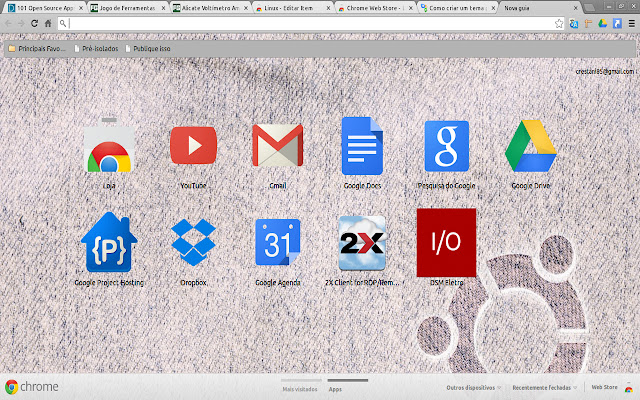Go back to previous page
The height and width of the screenshot is (400, 640).
[8, 24]
